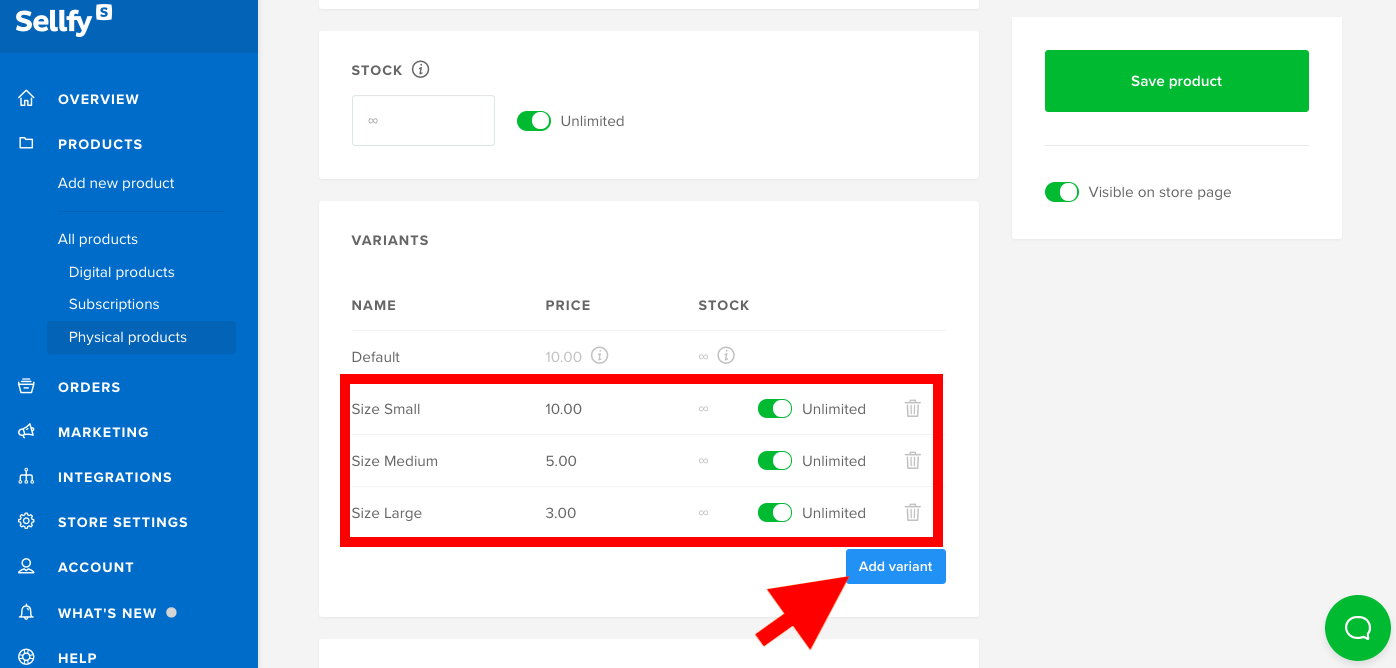Disable Unlimited for Size Medium variant
Viewport: 1396px width, 668px height.
point(775,460)
